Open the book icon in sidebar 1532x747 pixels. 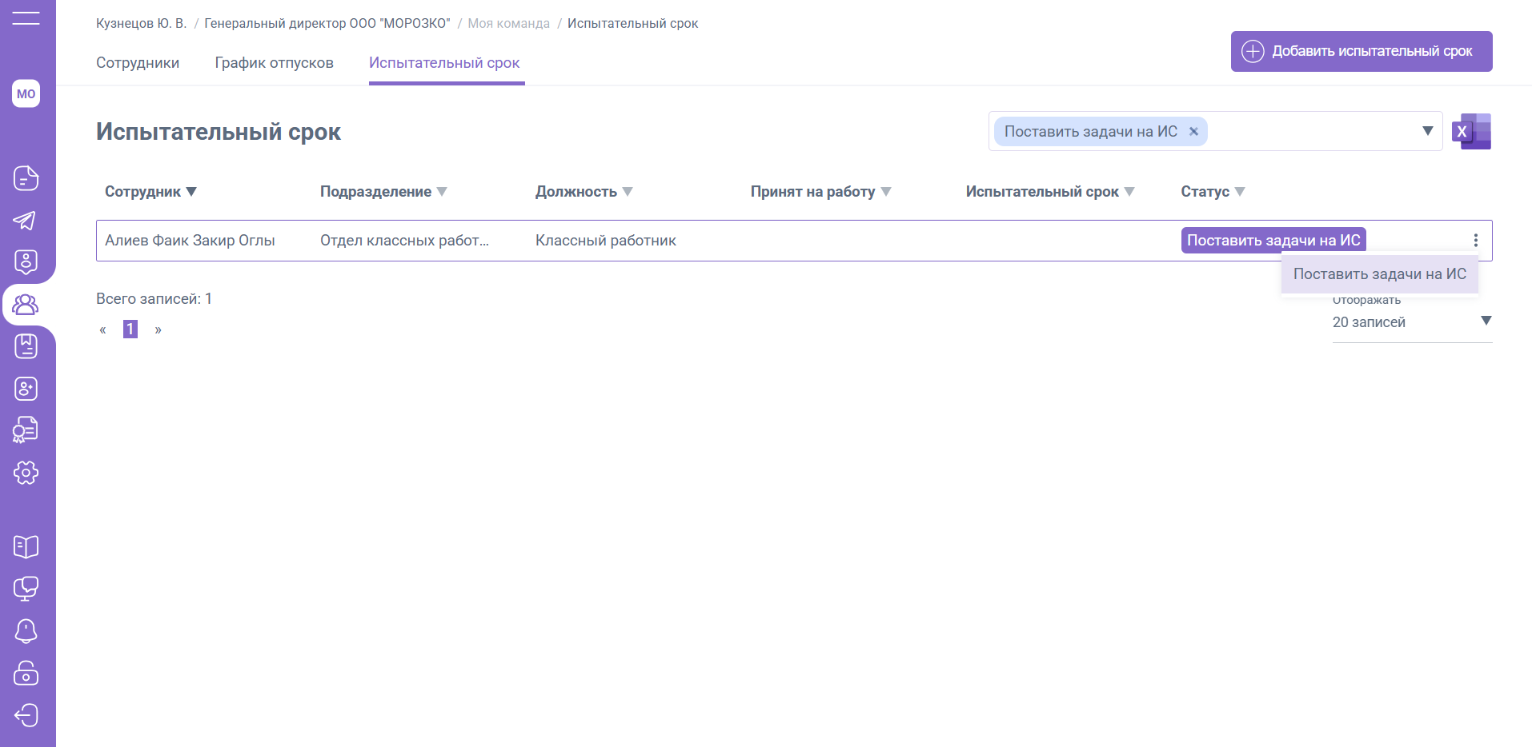tap(26, 546)
